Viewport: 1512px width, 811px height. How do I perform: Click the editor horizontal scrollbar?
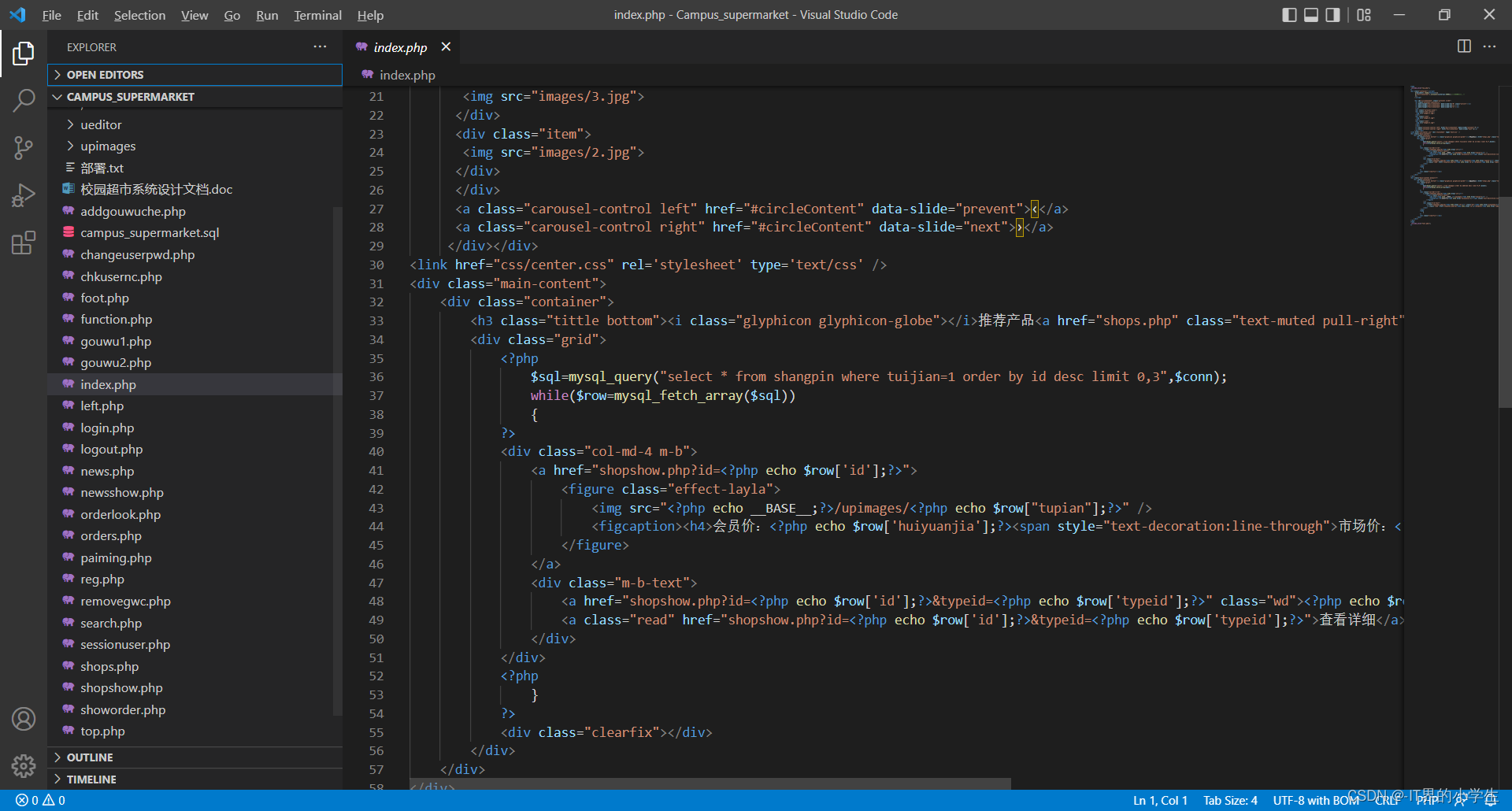(x=710, y=784)
